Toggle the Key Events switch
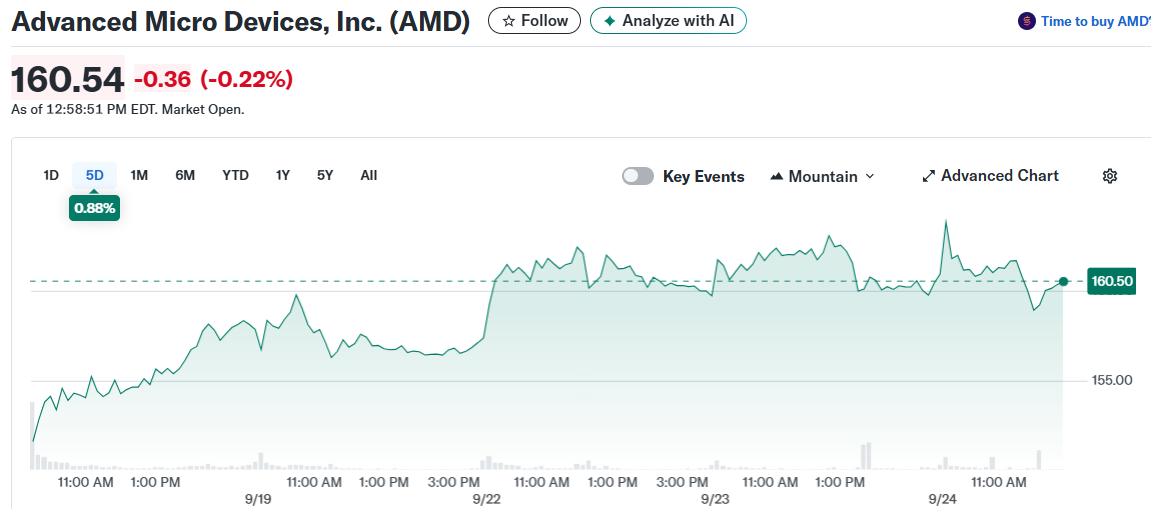 pyautogui.click(x=638, y=176)
